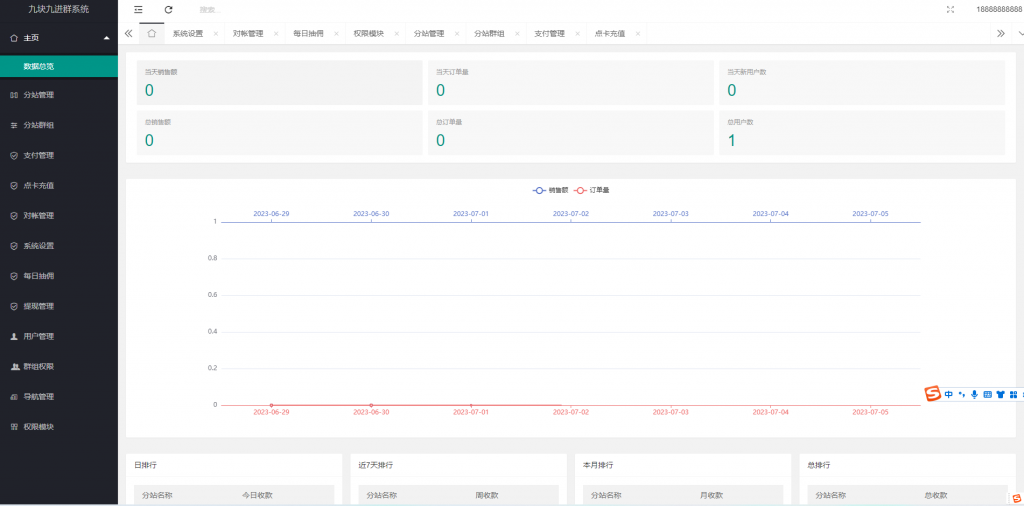Close the 分站群组 tab

tap(517, 34)
